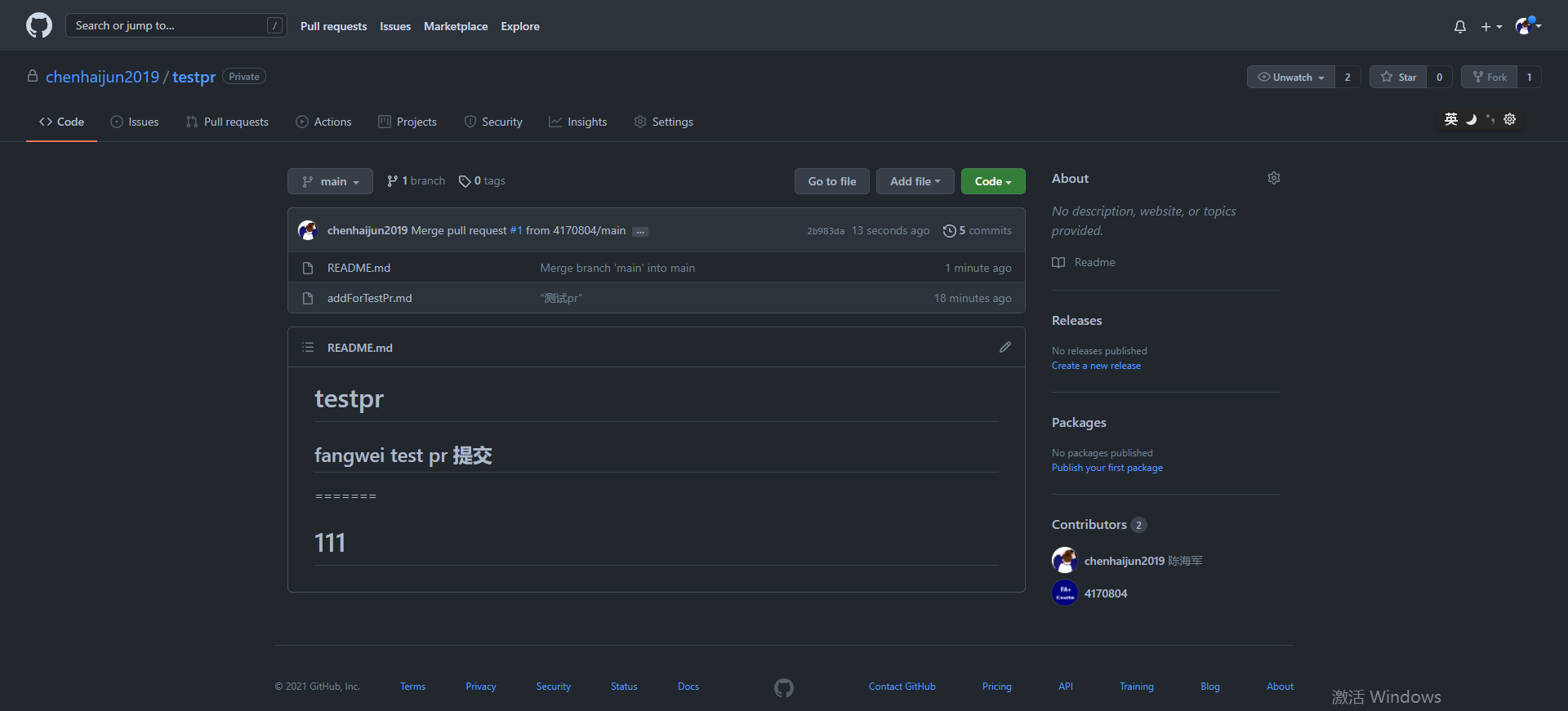Open the chenhaijun2019 owner link
Screen dimensions: 1568x711
(102, 77)
